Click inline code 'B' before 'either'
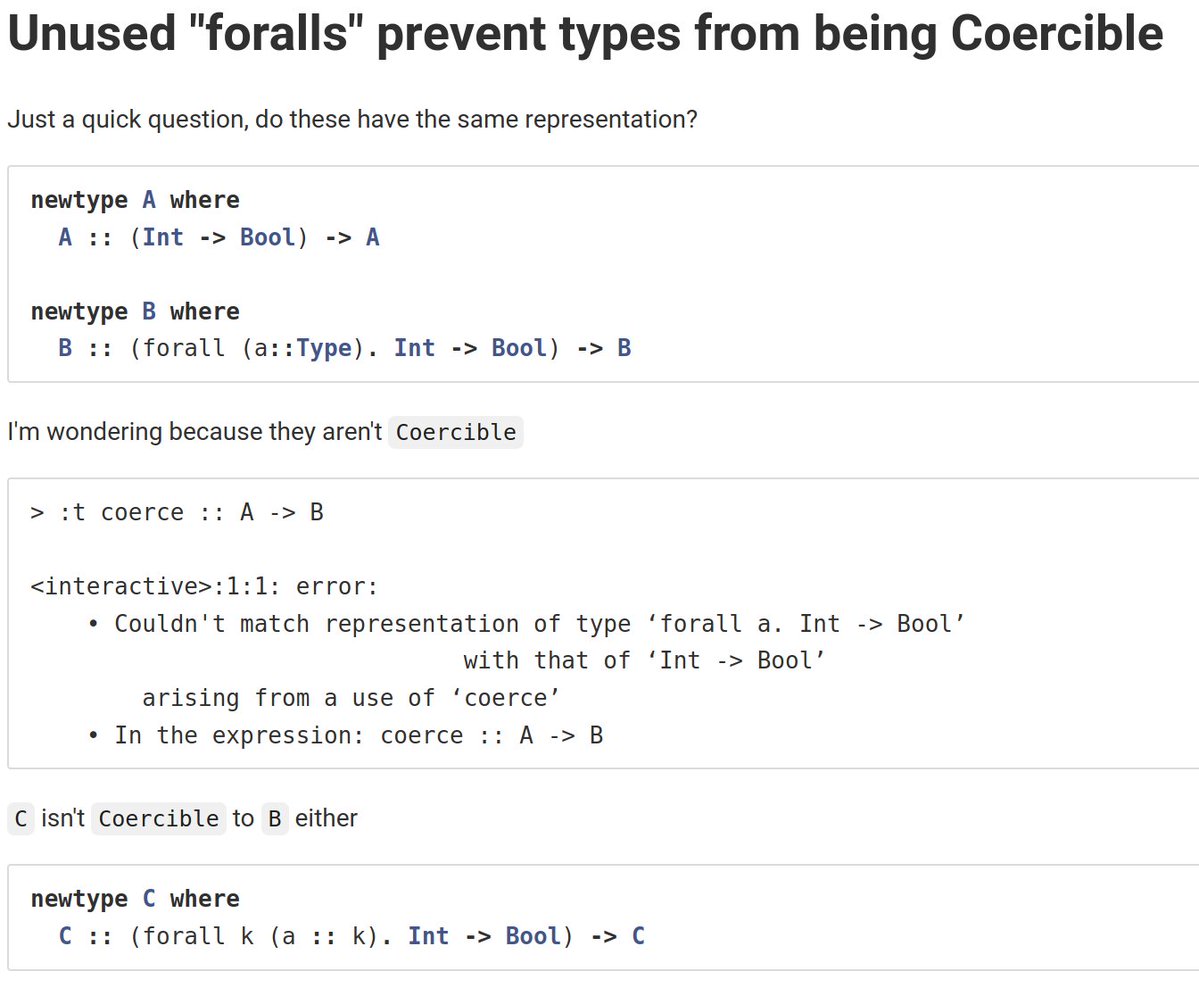The height and width of the screenshot is (996, 1199). [275, 819]
